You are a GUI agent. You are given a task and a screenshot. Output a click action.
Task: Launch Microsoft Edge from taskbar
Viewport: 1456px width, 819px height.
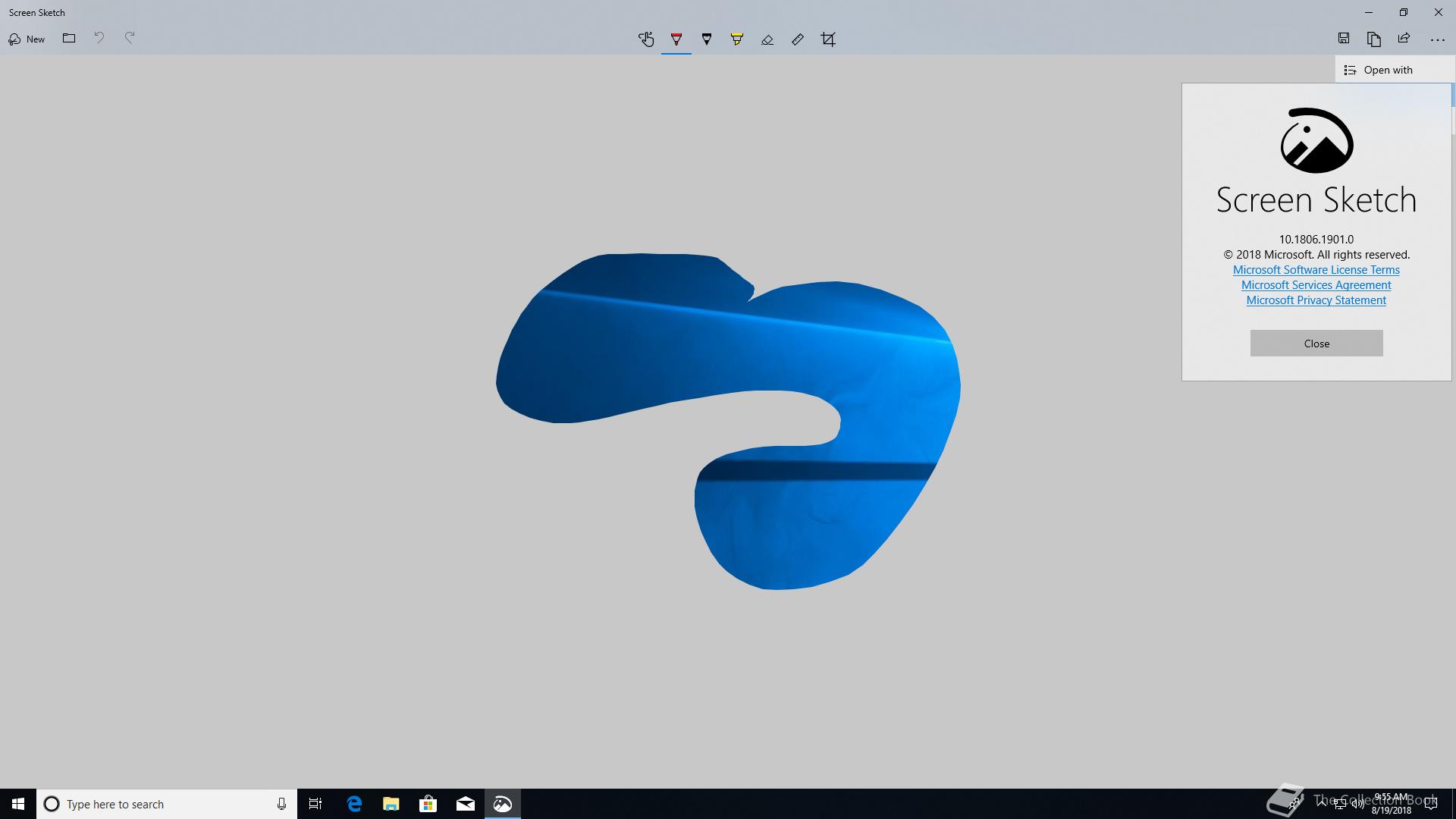click(x=354, y=804)
